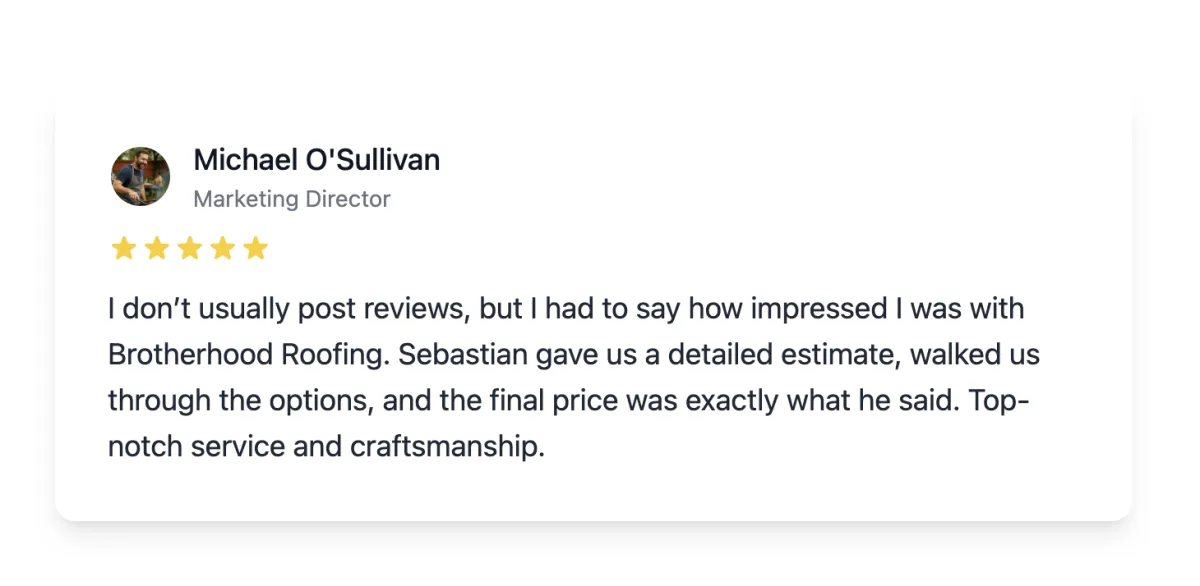Select the fifth gold rating star
Screen dimensions: 1200x586
coord(256,248)
